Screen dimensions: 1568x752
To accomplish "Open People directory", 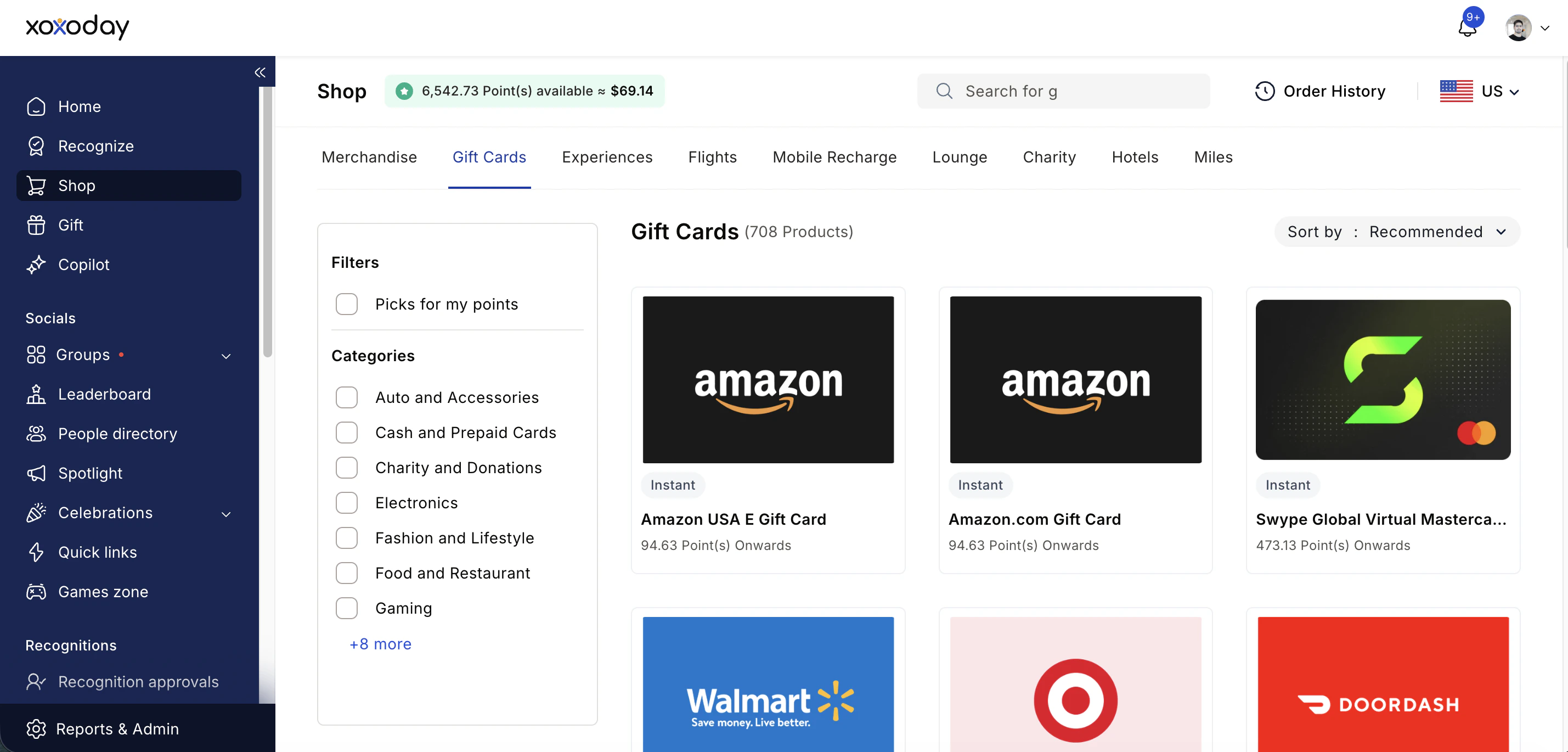I will point(117,434).
